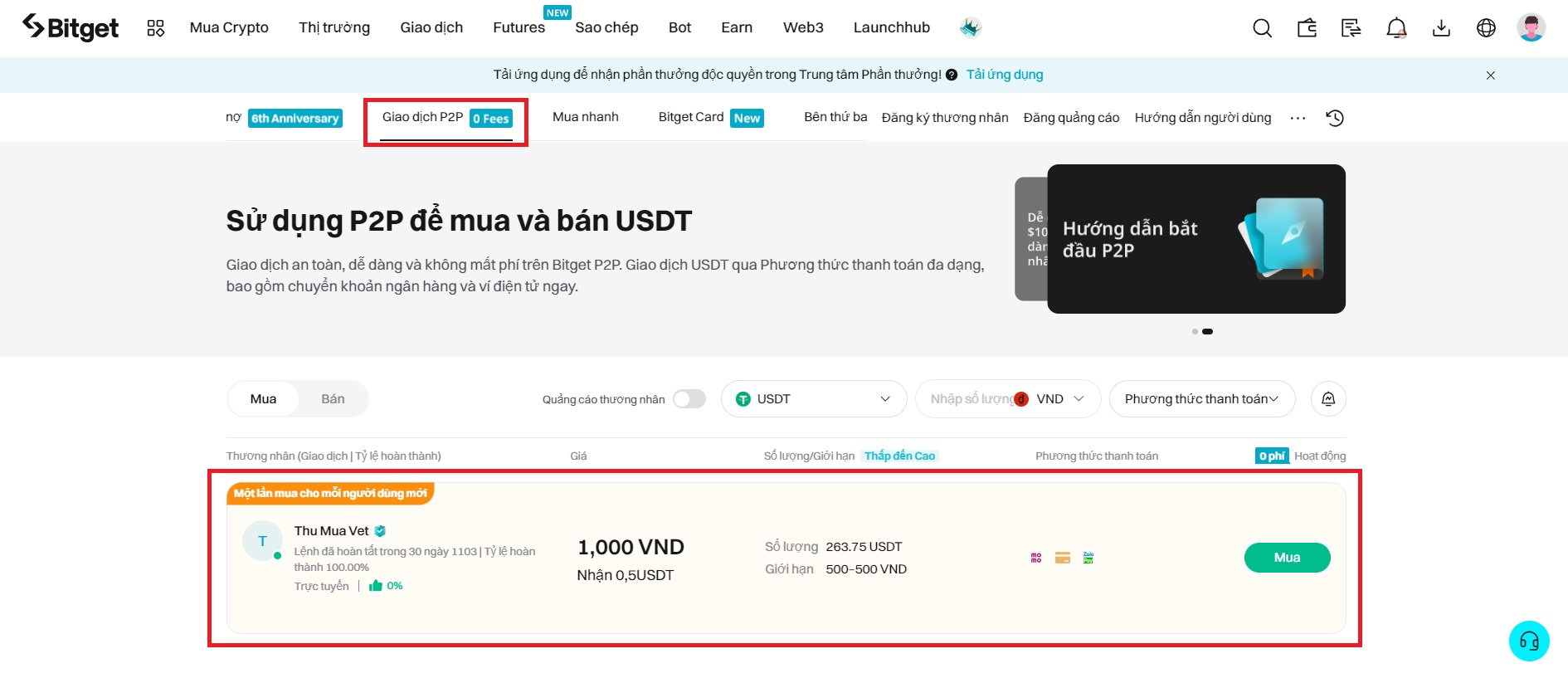The width and height of the screenshot is (1568, 678).
Task: Click the price 1,000 VND
Action: coord(631,548)
